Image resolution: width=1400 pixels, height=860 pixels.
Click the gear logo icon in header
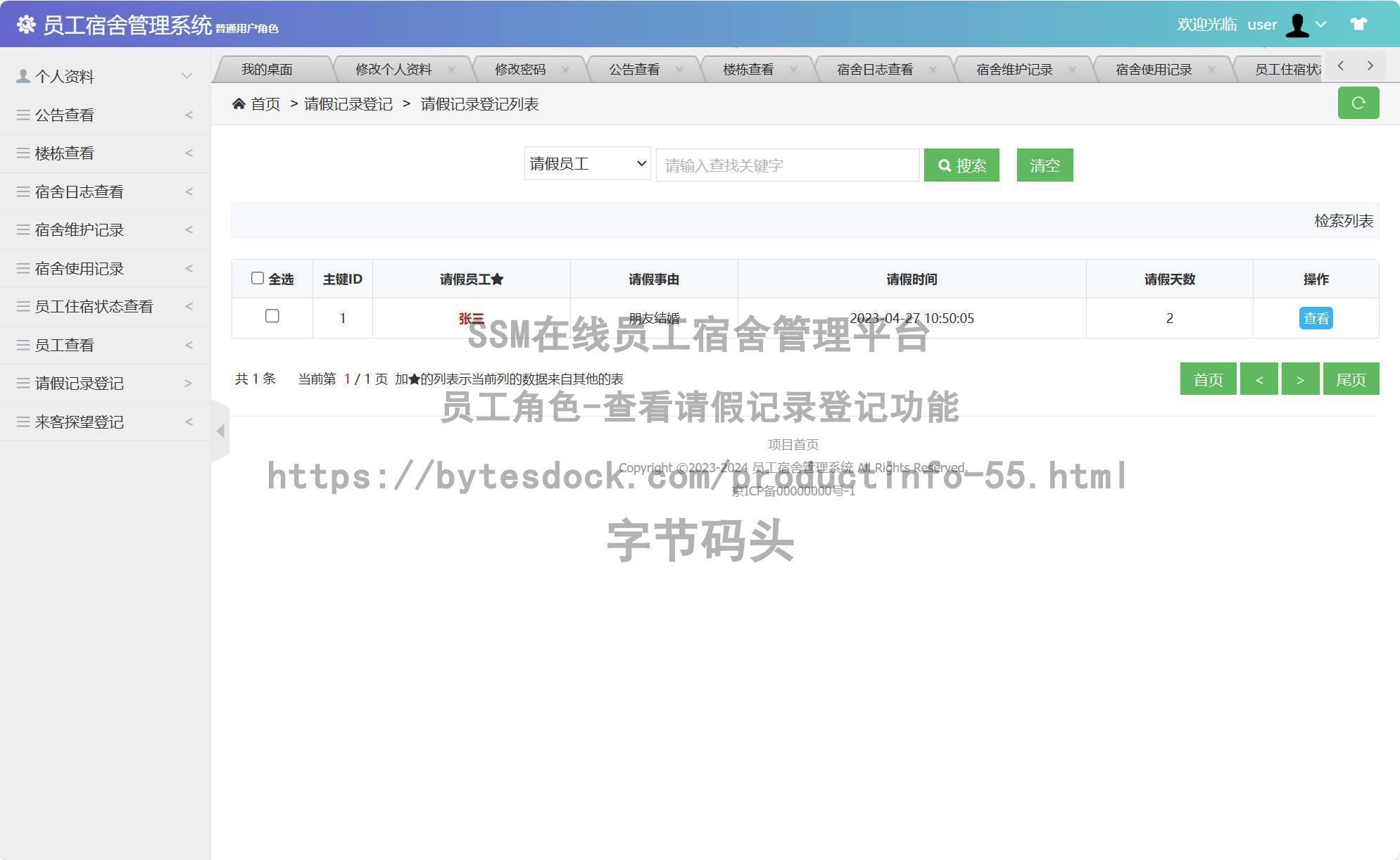point(26,25)
